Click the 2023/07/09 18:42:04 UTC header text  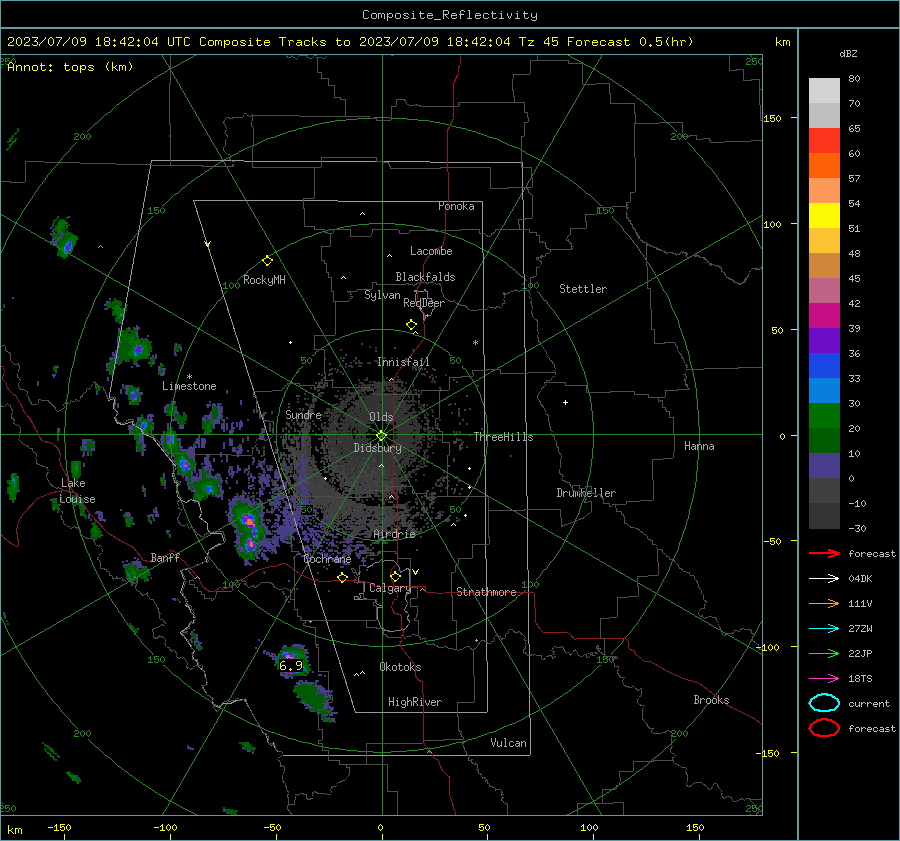tap(99, 42)
